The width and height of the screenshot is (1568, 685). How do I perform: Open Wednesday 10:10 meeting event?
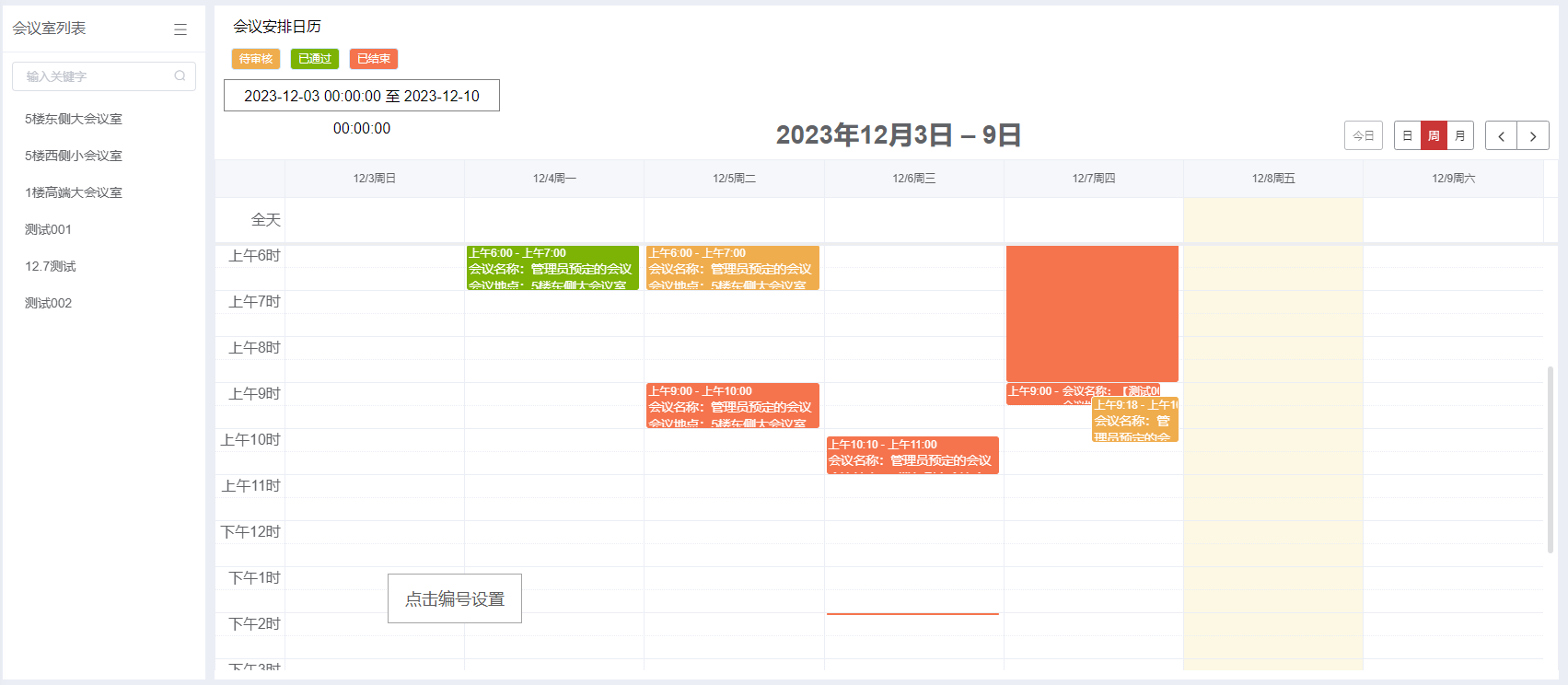(912, 455)
